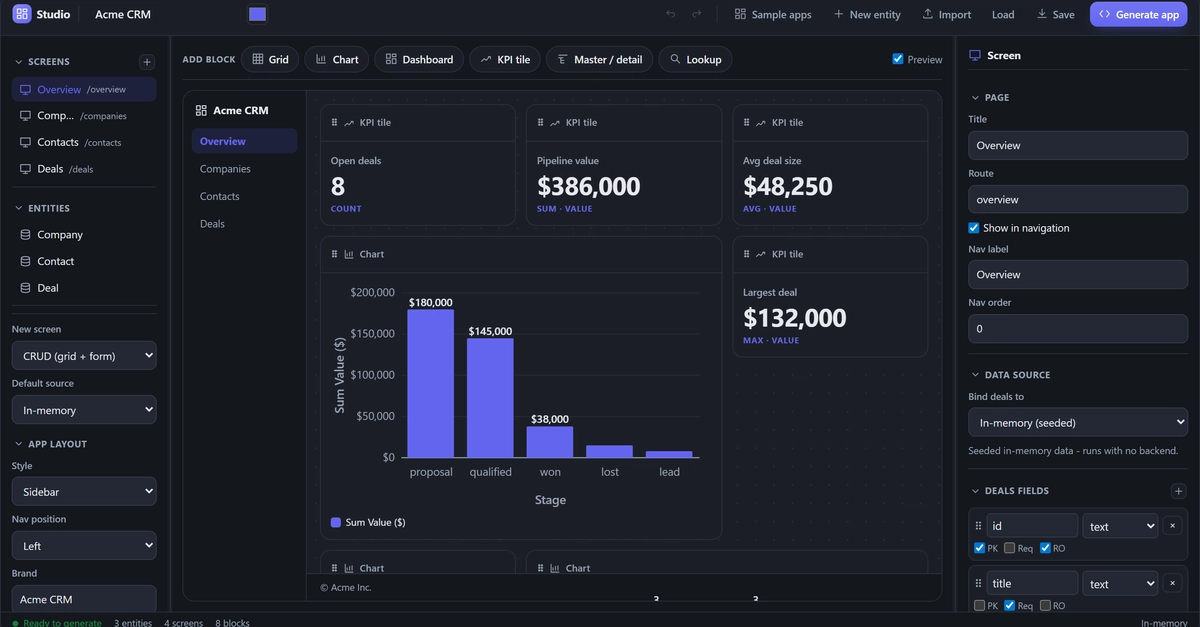
Task: Toggle the Preview checkbox
Action: [x=898, y=59]
